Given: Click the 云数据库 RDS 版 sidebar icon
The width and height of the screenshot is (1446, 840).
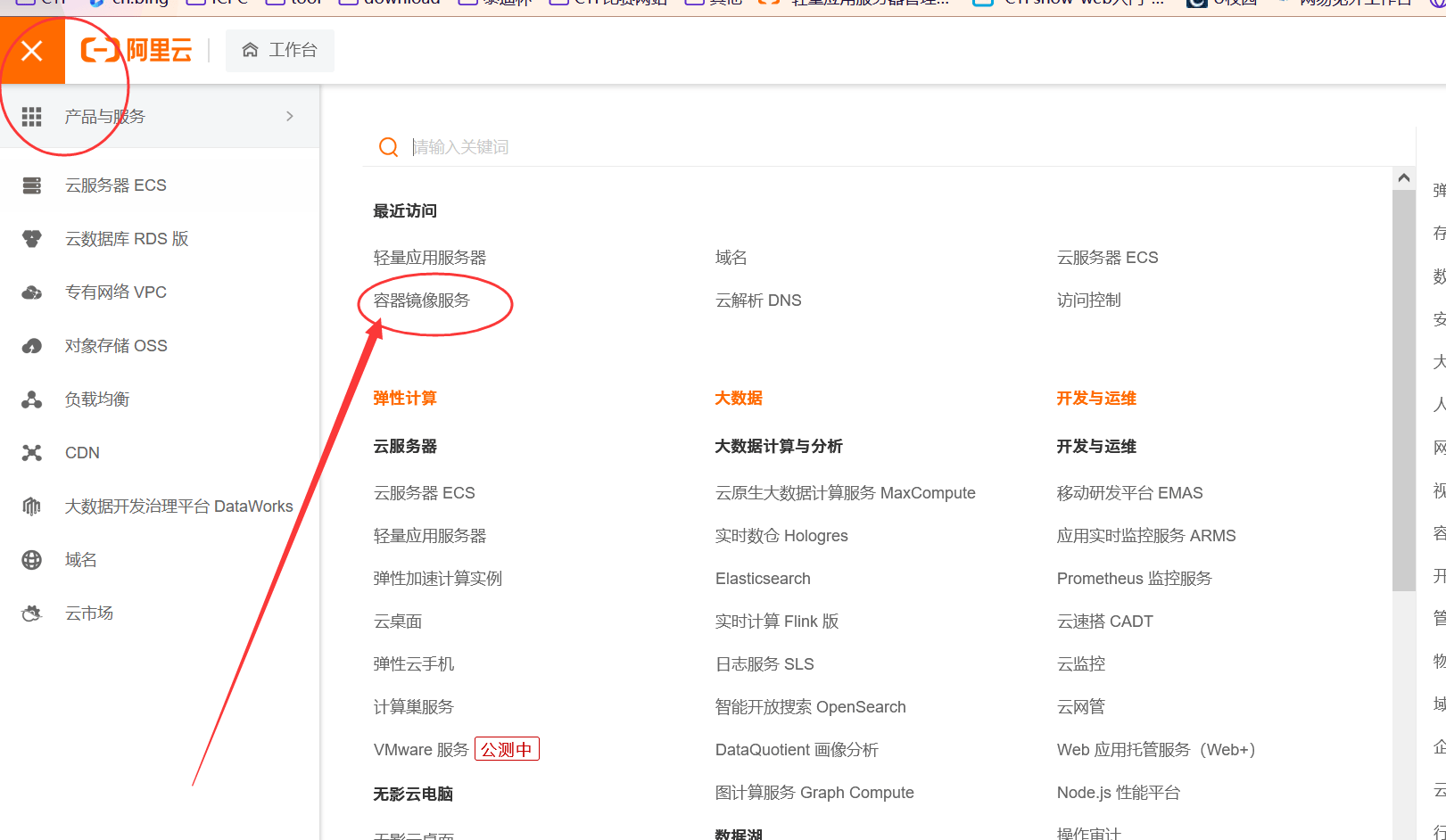Looking at the screenshot, I should point(32,239).
